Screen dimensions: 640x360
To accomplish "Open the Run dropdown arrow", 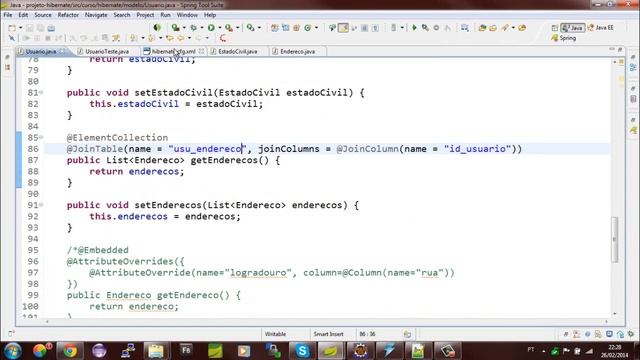I will click(x=220, y=28).
